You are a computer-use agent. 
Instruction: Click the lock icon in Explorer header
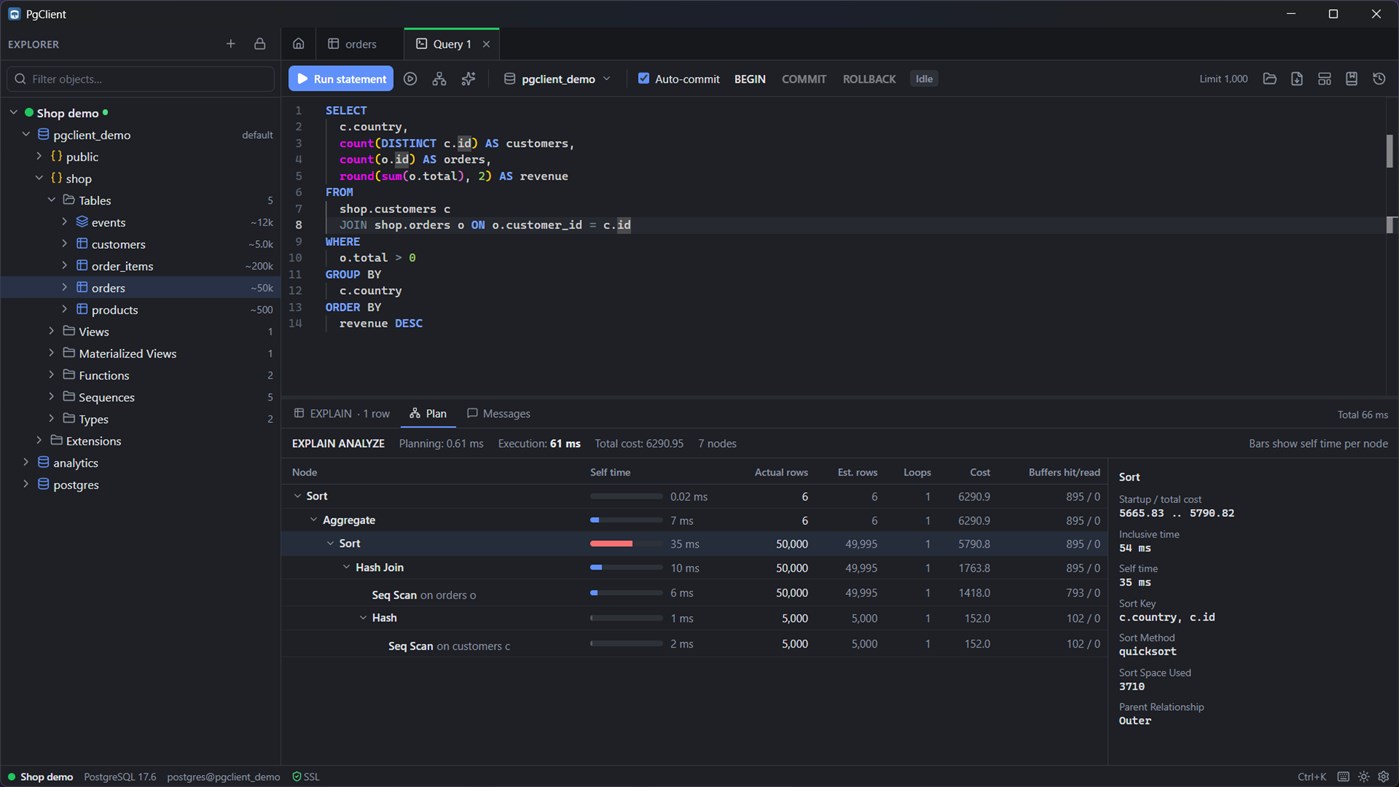[260, 44]
